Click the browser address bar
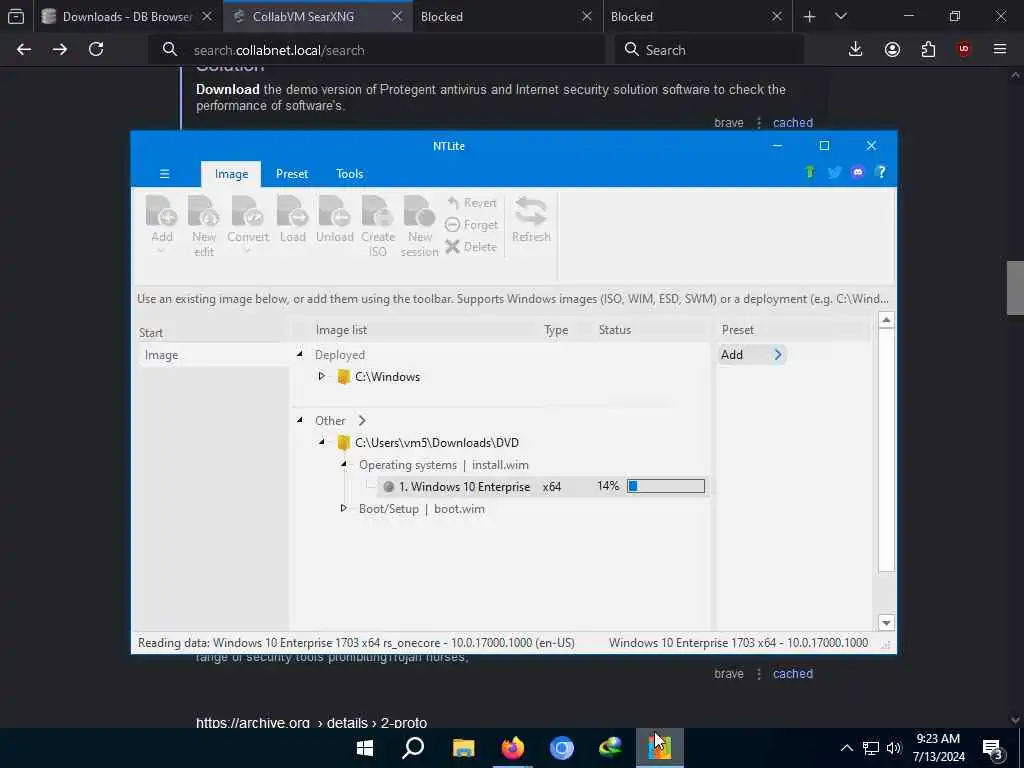 [x=377, y=50]
